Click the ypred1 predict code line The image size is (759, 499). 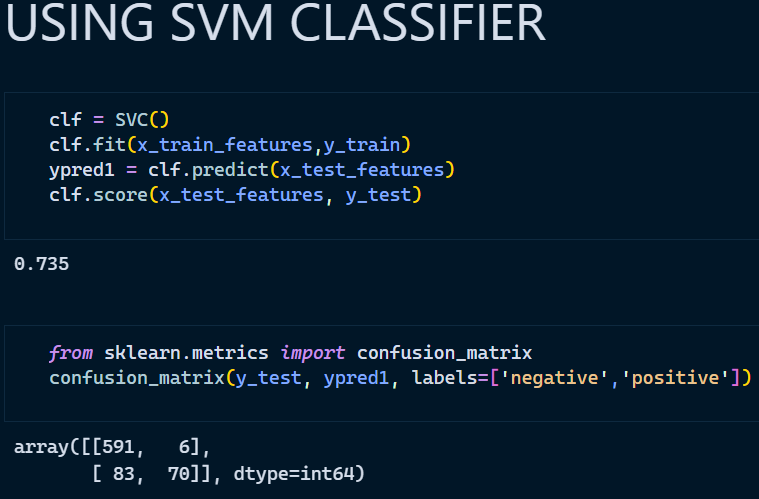252,170
